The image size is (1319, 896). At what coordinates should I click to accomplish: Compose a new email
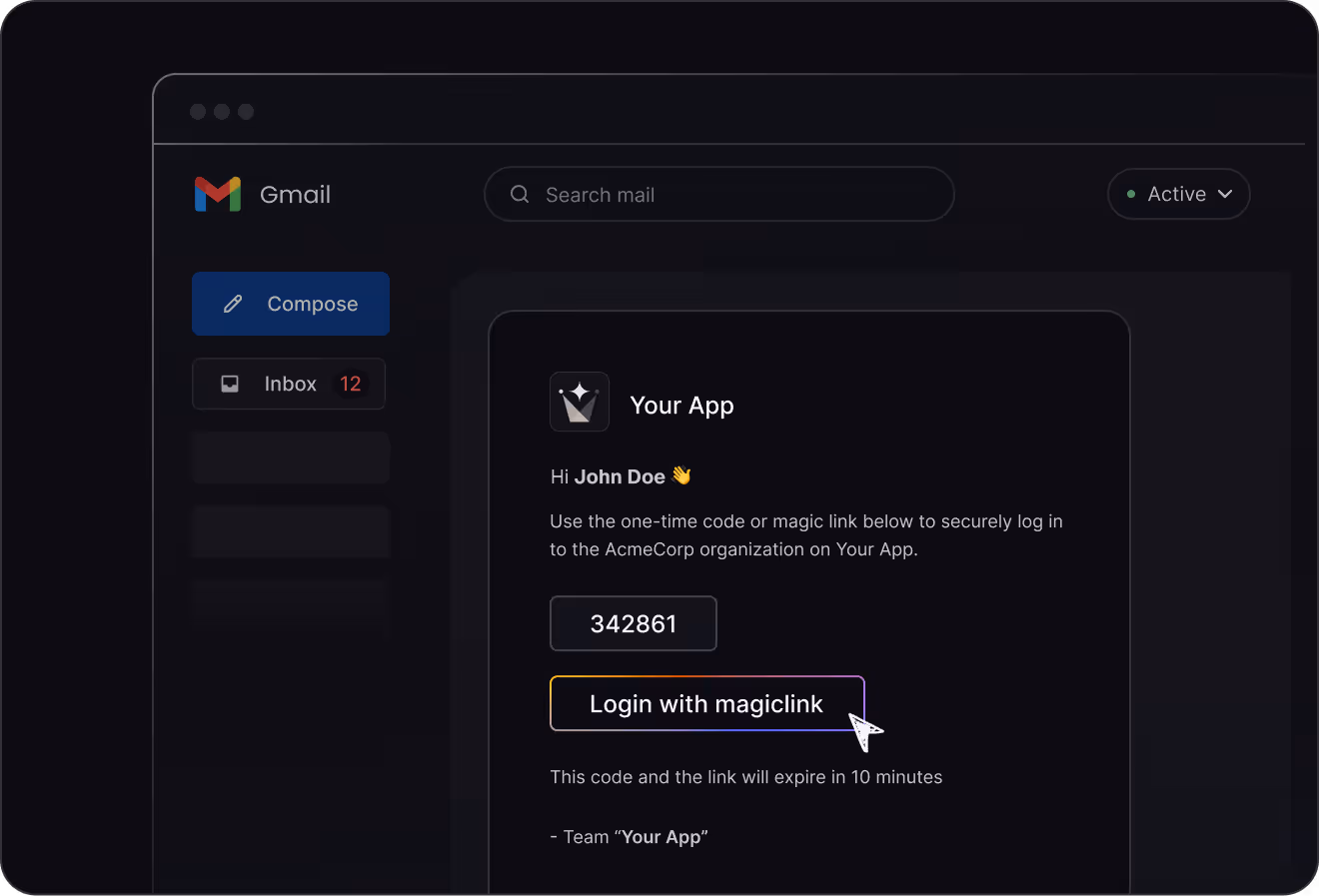pos(291,304)
